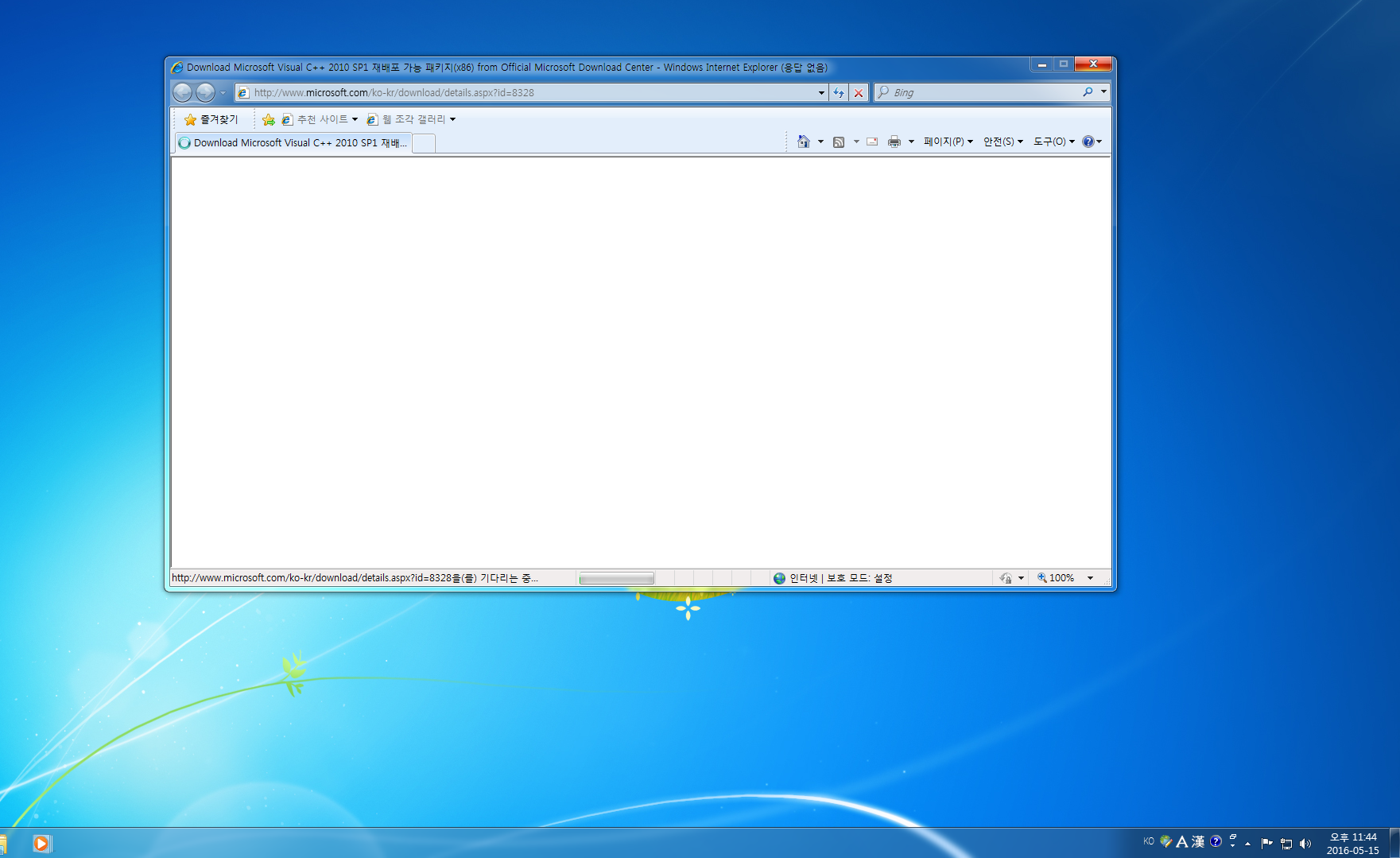Open the 페이지(P) Page menu
1400x858 pixels.
[948, 142]
